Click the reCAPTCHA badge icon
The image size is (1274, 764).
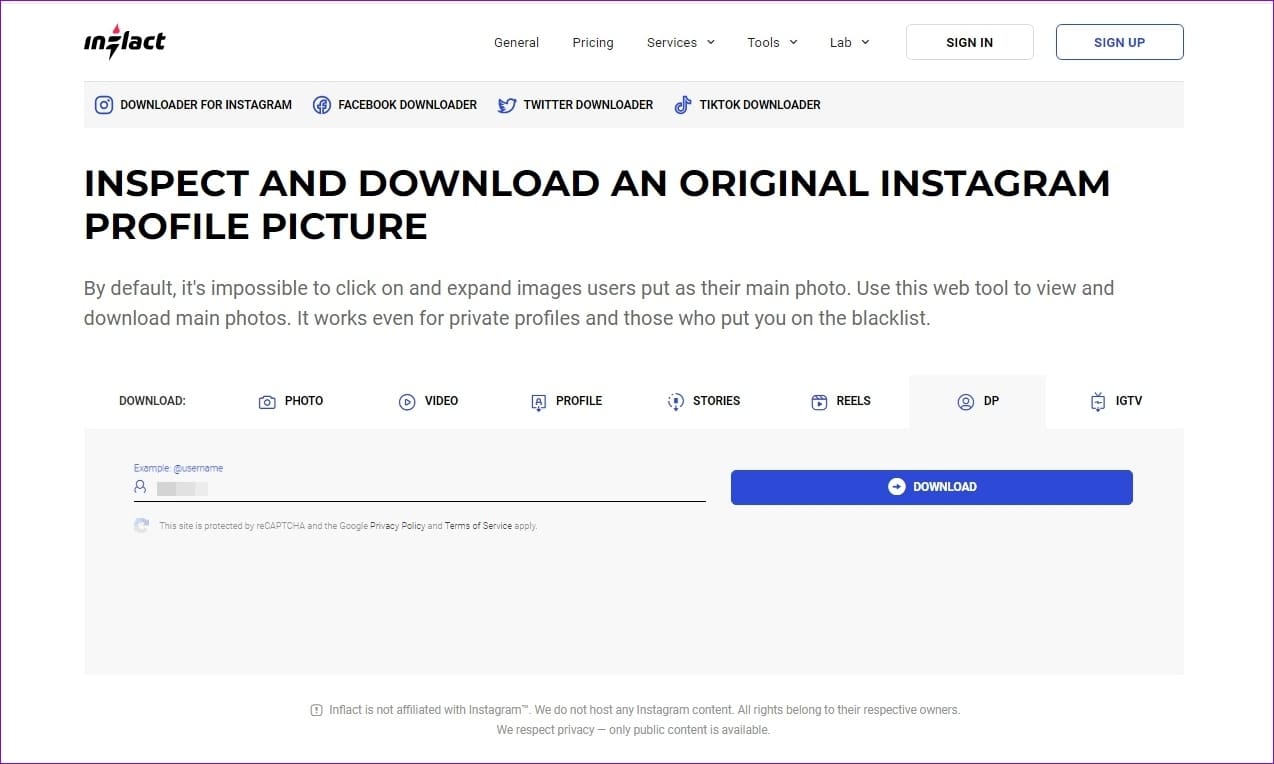[142, 525]
